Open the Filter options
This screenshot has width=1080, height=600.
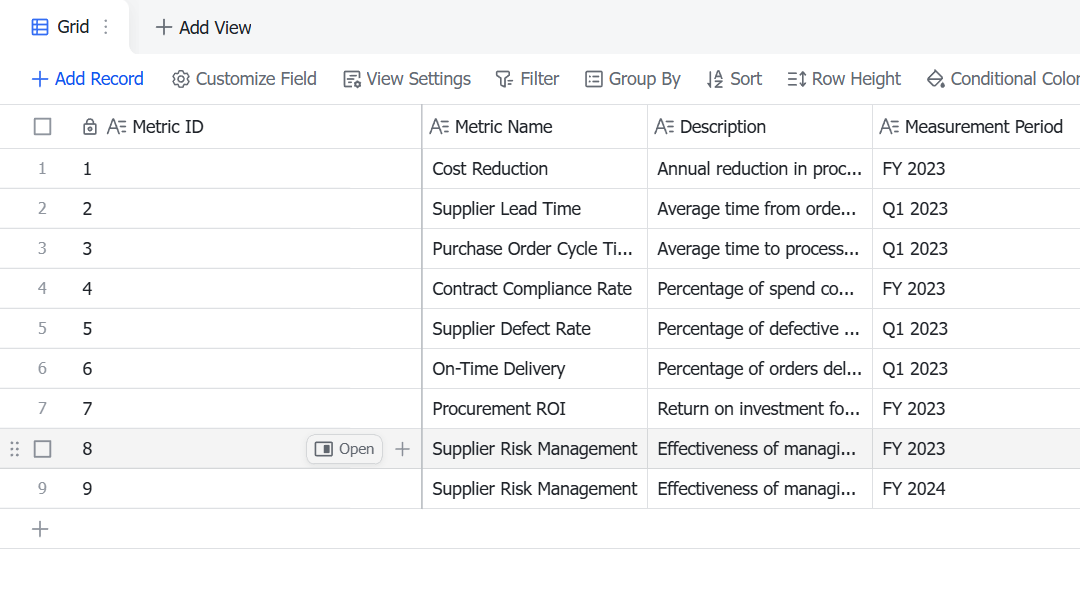coord(527,79)
